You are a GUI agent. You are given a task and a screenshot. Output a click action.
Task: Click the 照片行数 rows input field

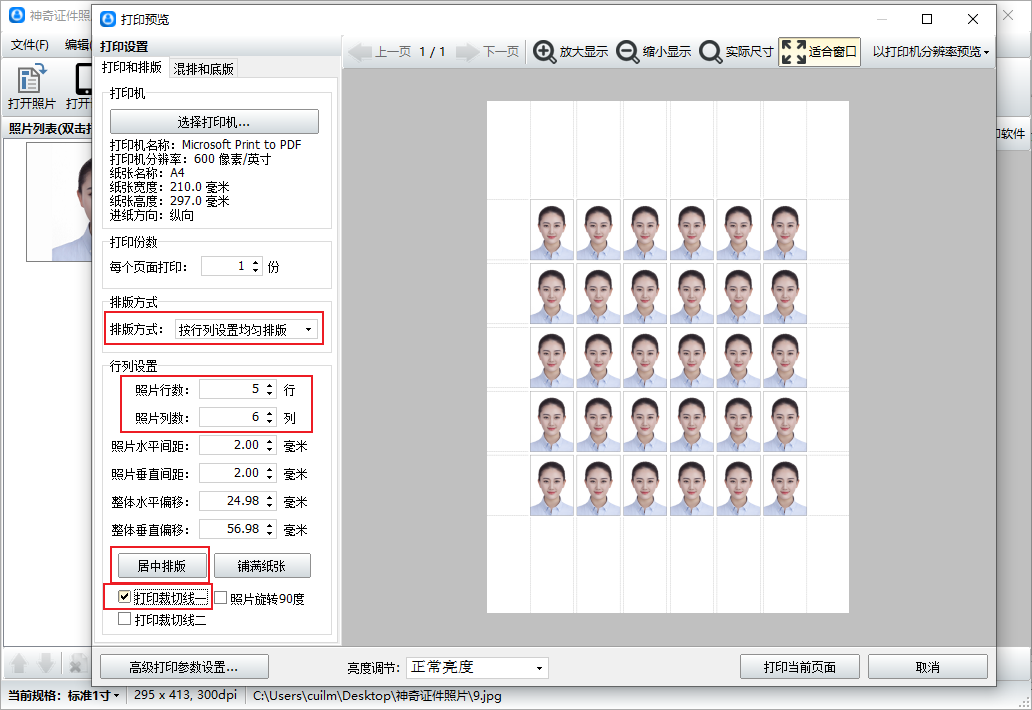[x=231, y=389]
